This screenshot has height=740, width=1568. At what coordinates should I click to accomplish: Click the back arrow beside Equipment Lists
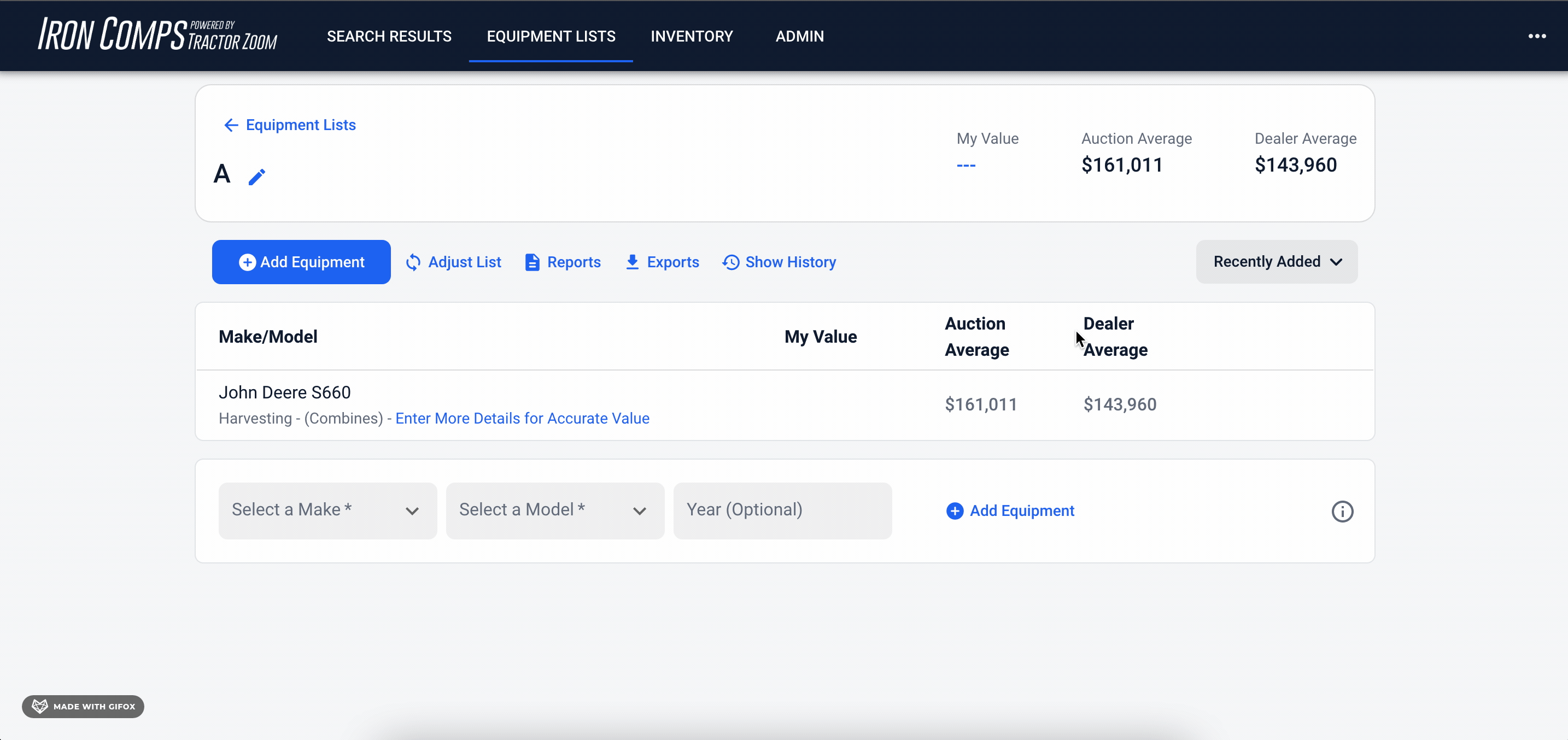tap(231, 125)
